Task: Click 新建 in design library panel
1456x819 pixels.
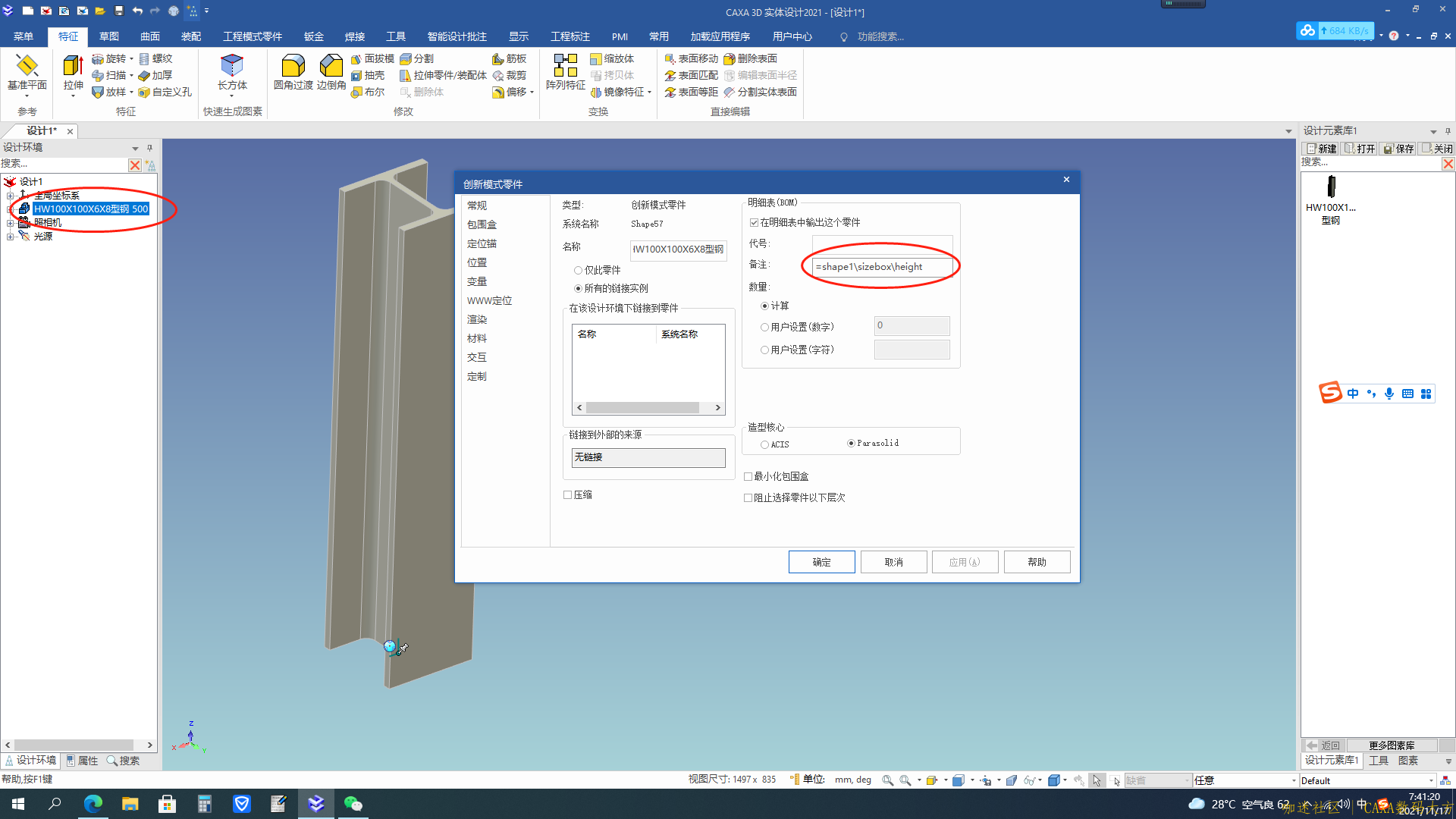Action: [1321, 149]
